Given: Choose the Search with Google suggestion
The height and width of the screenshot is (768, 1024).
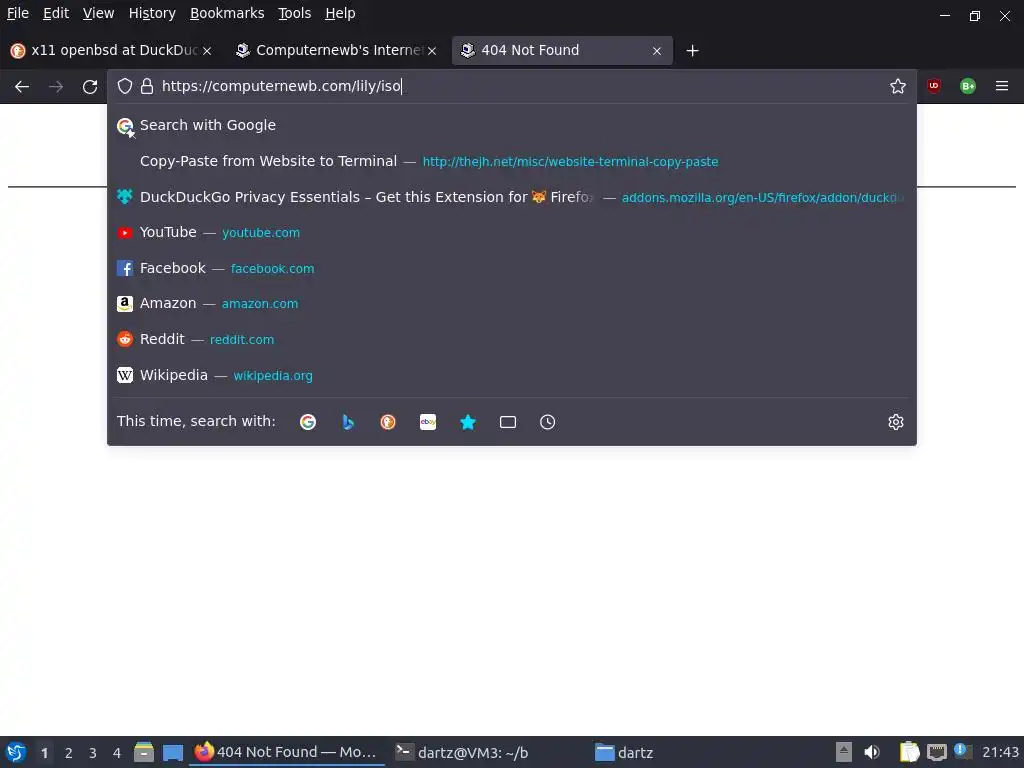Looking at the screenshot, I should coord(511,125).
